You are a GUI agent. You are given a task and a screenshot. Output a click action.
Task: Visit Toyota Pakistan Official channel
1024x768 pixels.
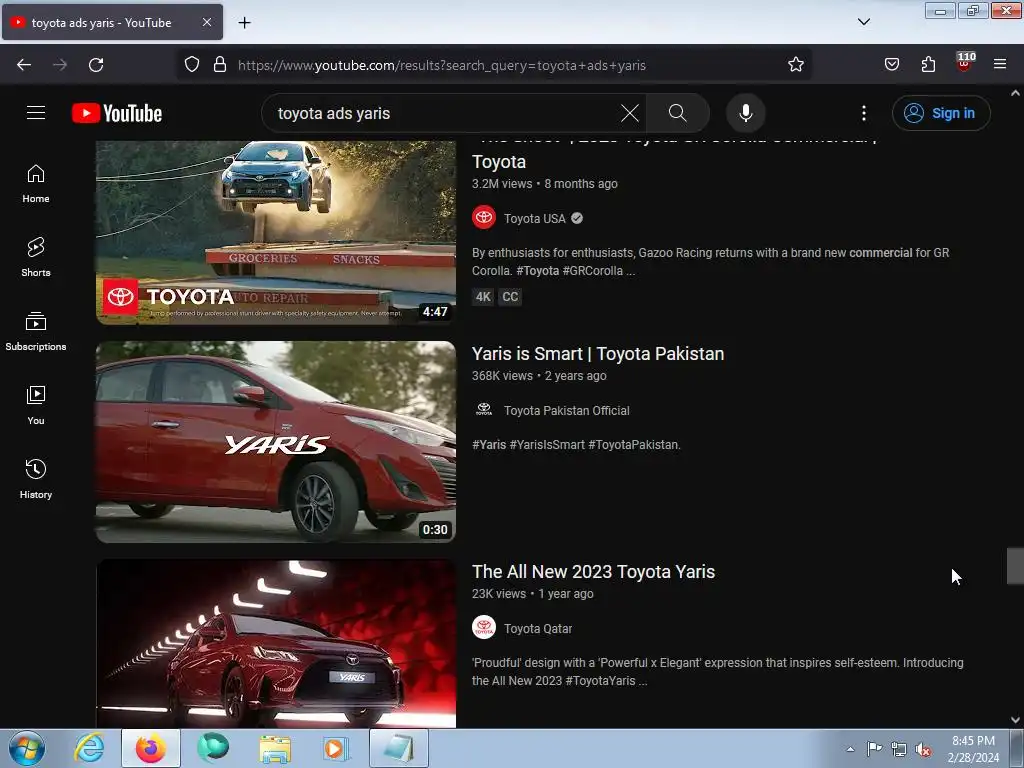pos(566,411)
